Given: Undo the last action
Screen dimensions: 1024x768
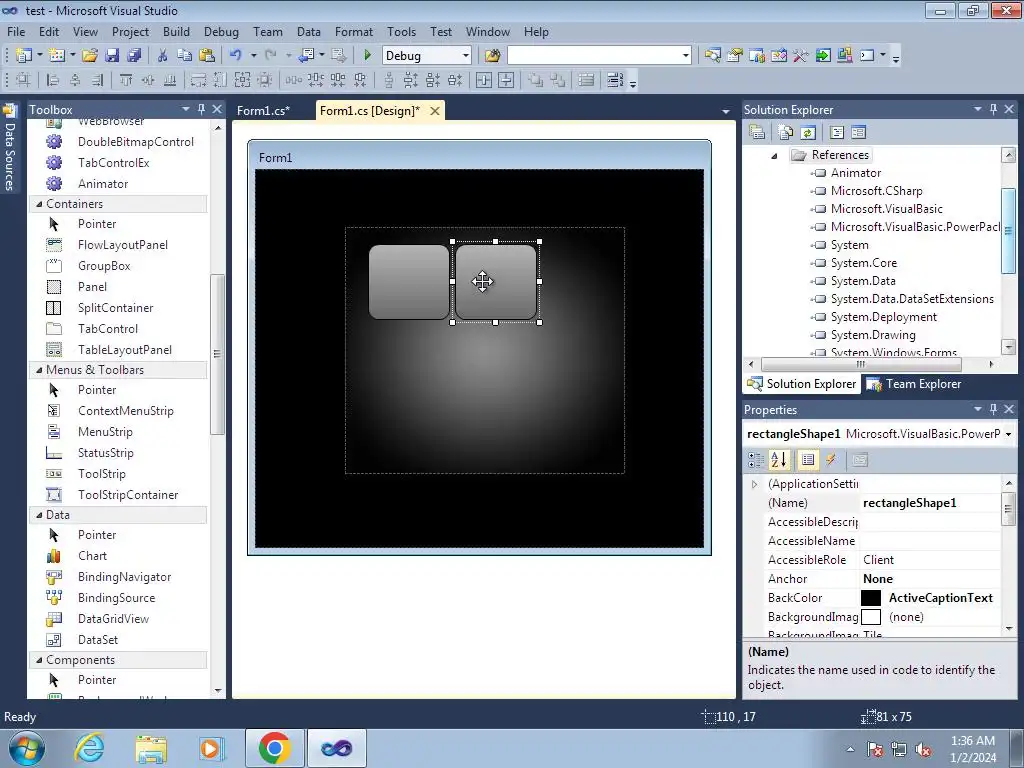Looking at the screenshot, I should click(236, 56).
